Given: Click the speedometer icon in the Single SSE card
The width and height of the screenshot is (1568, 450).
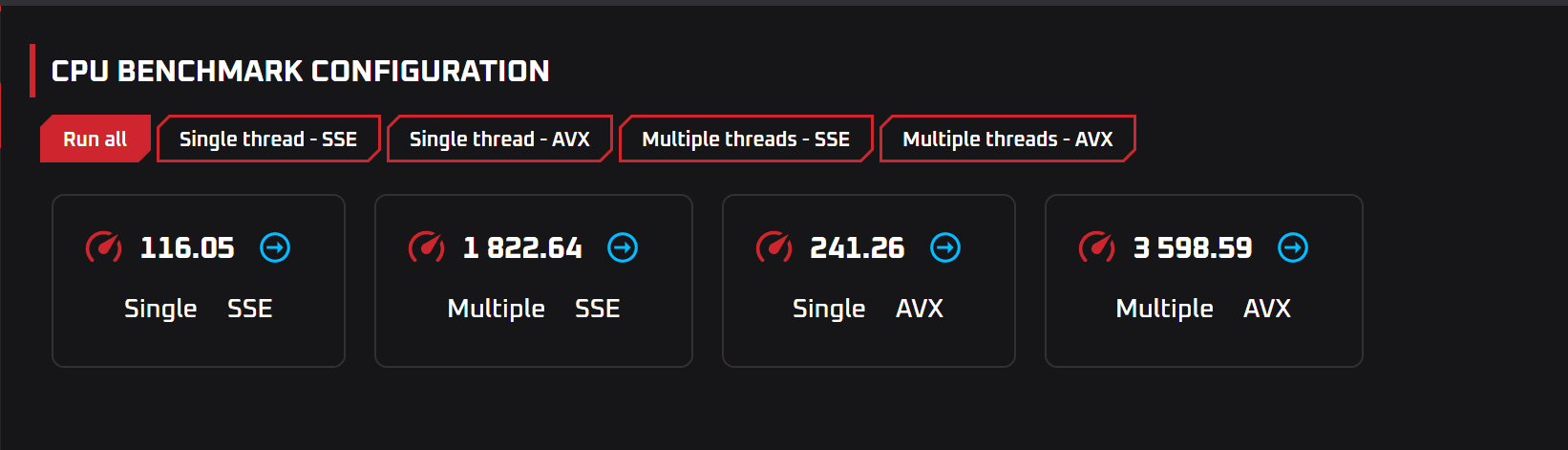Looking at the screenshot, I should (x=103, y=247).
